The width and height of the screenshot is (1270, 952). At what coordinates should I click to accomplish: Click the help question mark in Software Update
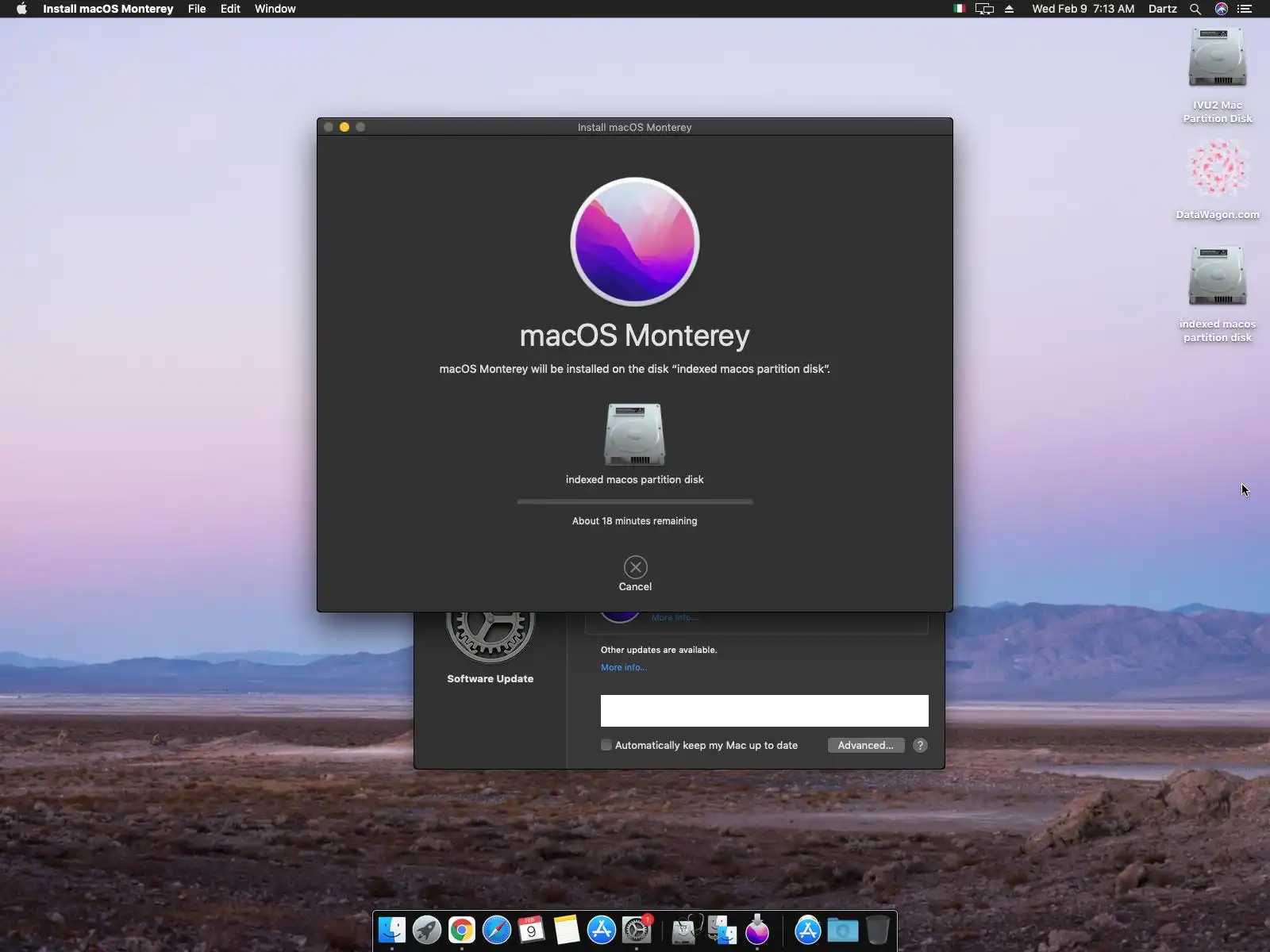click(920, 745)
